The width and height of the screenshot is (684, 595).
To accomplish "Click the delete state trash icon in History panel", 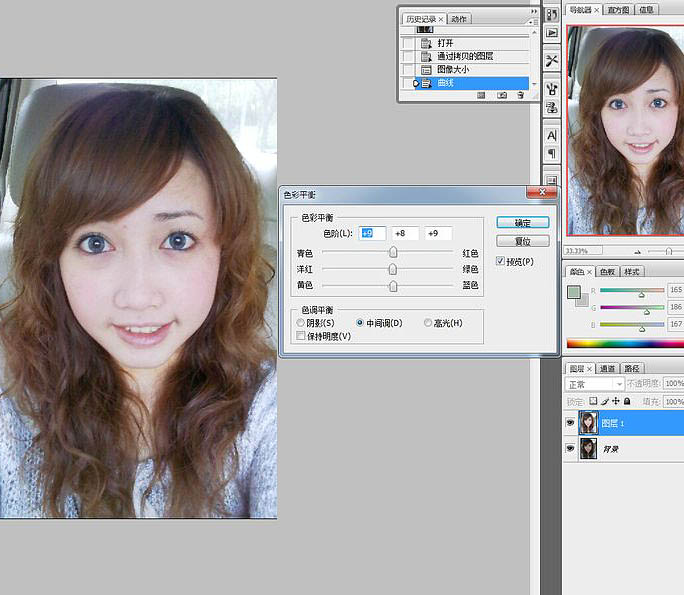I will (x=521, y=95).
